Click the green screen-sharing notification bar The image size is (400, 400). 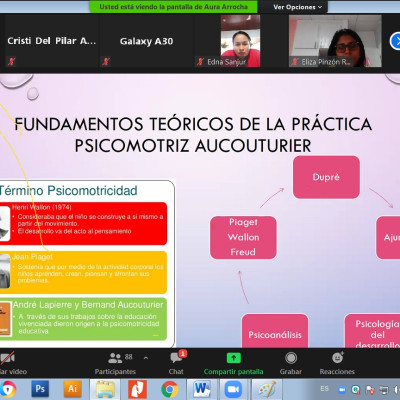173,7
